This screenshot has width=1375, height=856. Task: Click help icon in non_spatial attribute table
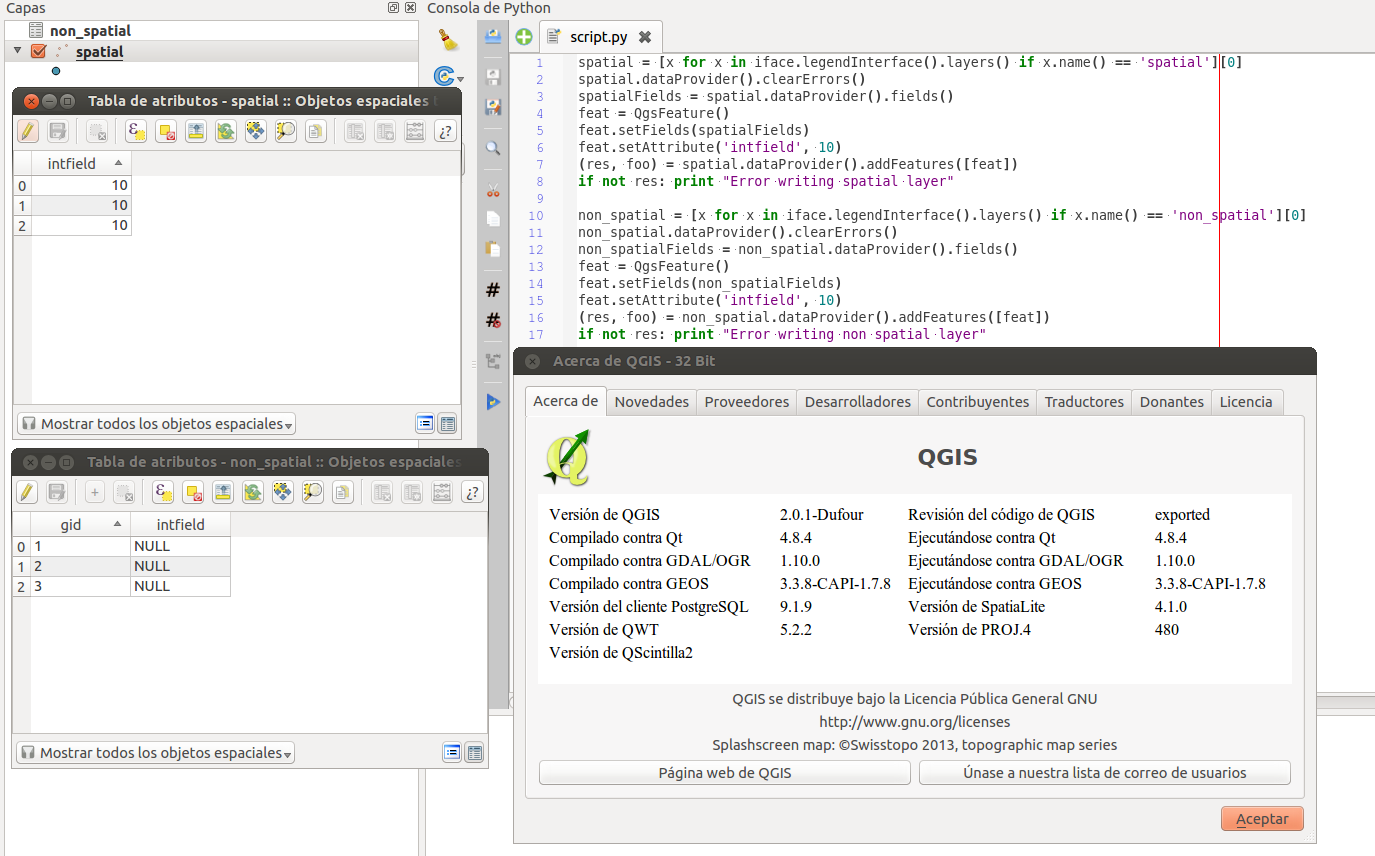[473, 492]
